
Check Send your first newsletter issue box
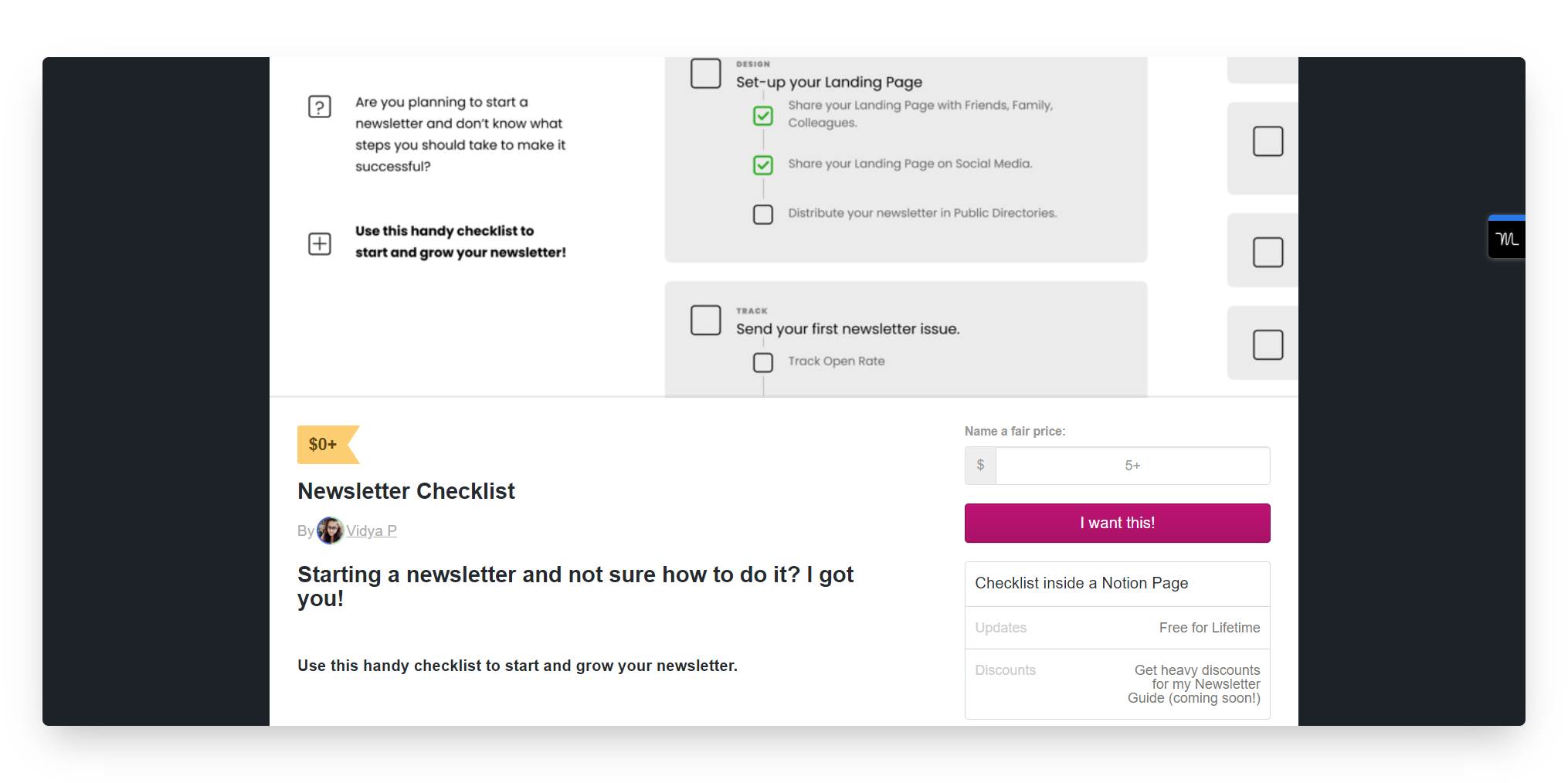point(706,320)
